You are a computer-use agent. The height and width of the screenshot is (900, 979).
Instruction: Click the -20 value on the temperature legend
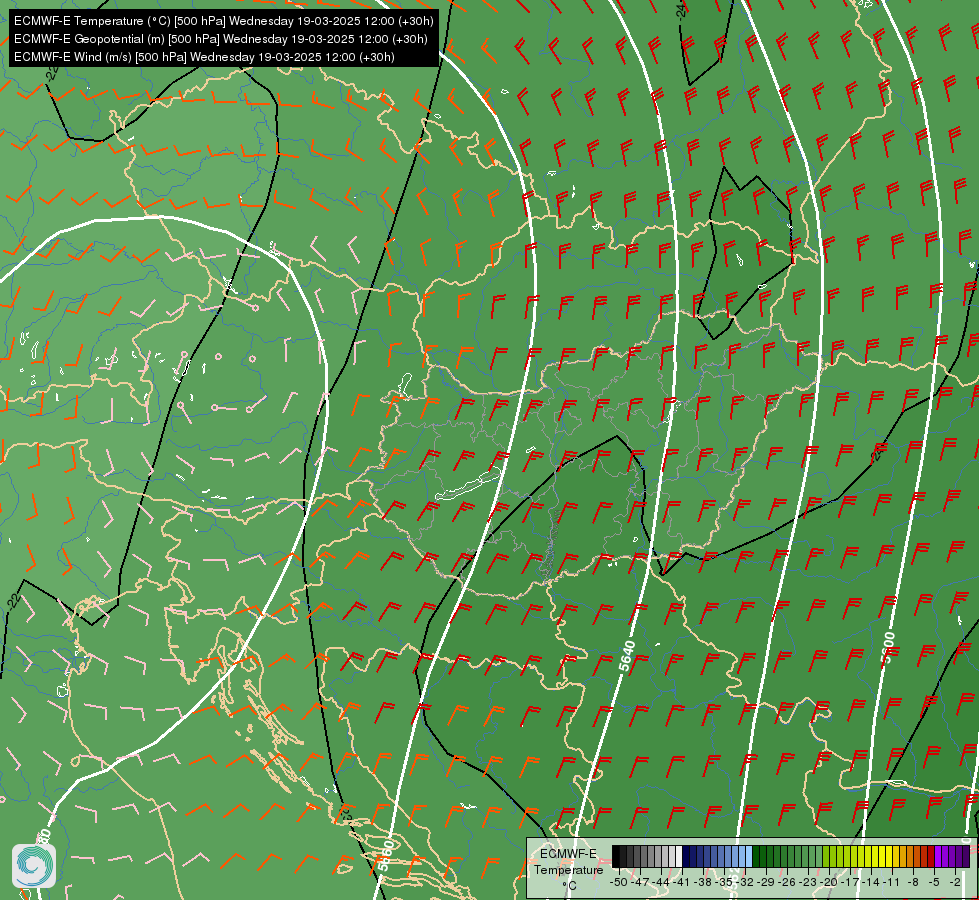[829, 883]
